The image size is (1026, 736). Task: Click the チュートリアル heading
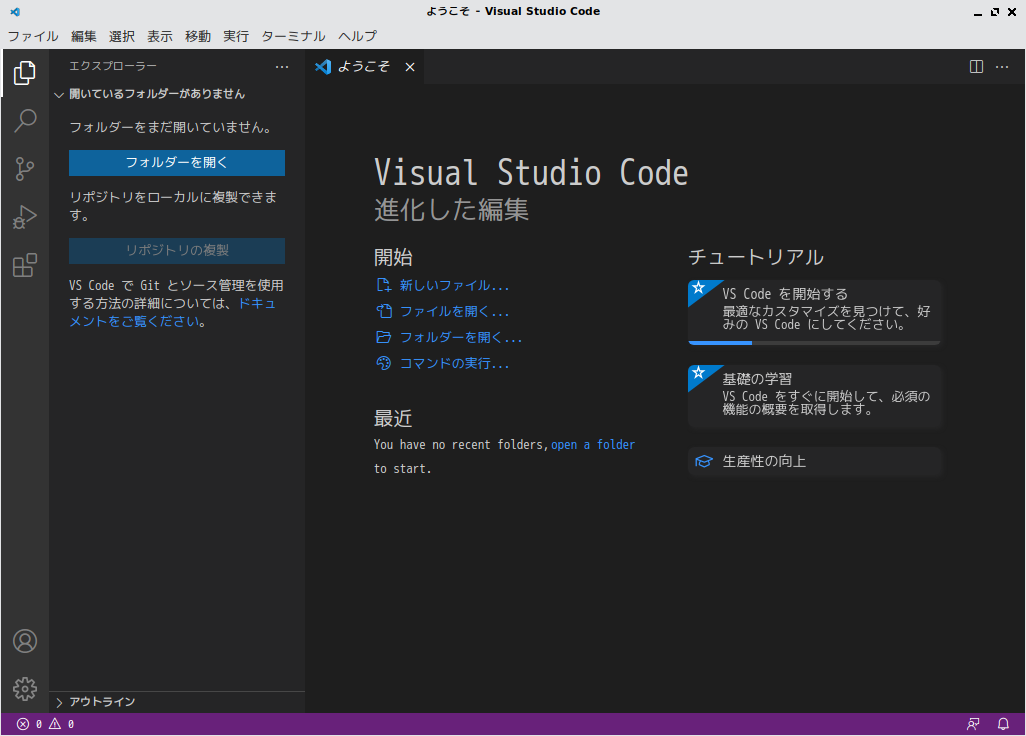pyautogui.click(x=756, y=257)
